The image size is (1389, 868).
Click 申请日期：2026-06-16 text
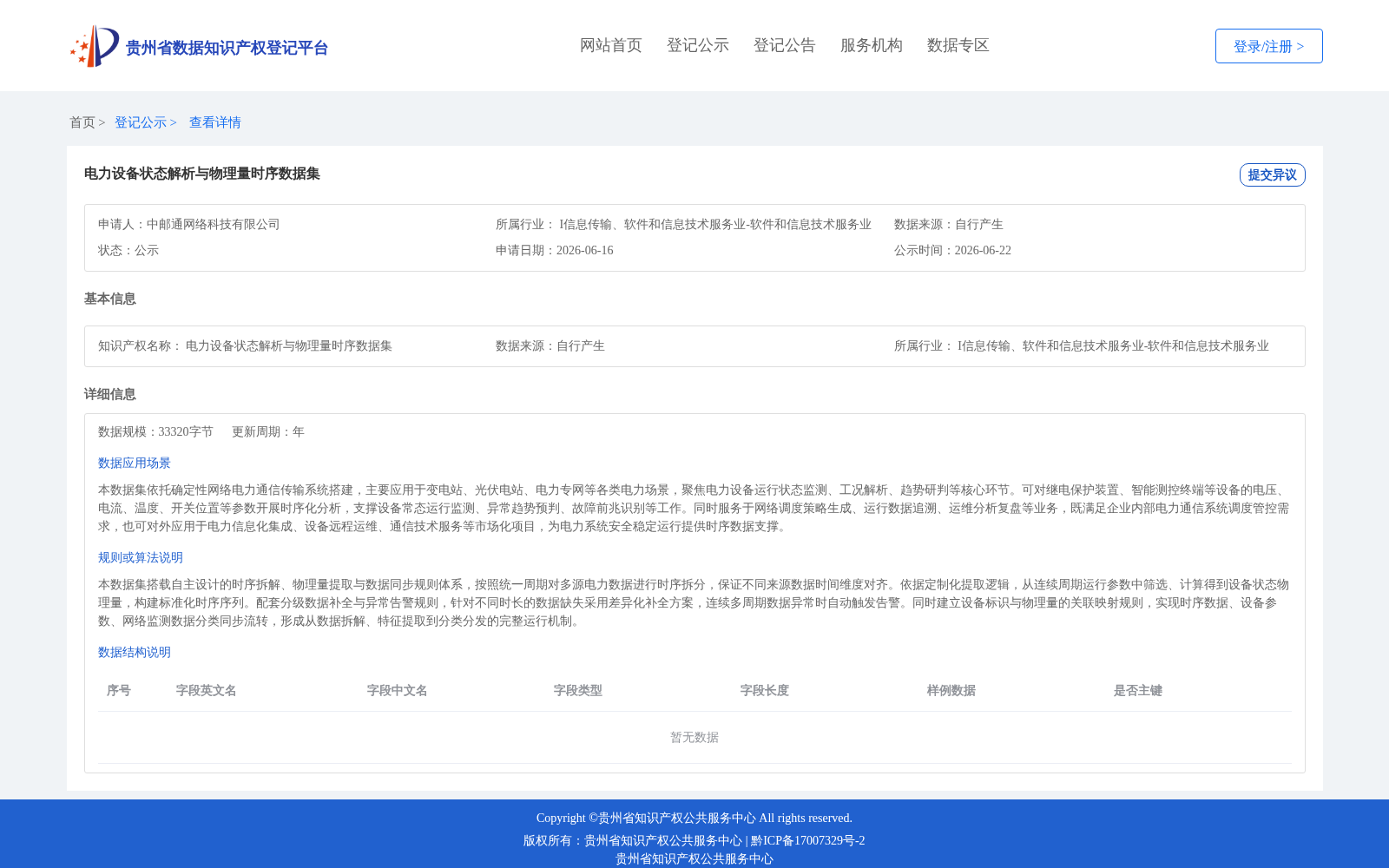pyautogui.click(x=555, y=250)
